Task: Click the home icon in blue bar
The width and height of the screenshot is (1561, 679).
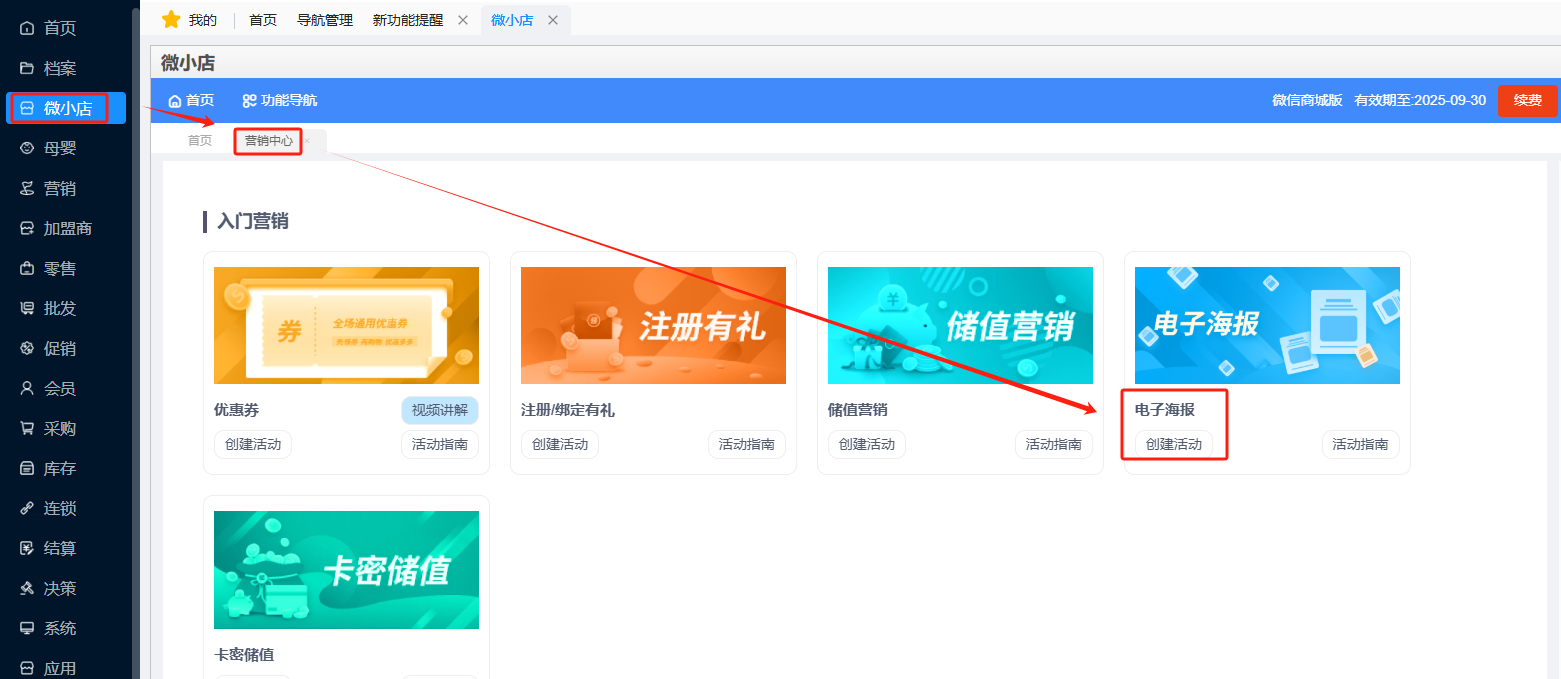Action: tap(175, 101)
